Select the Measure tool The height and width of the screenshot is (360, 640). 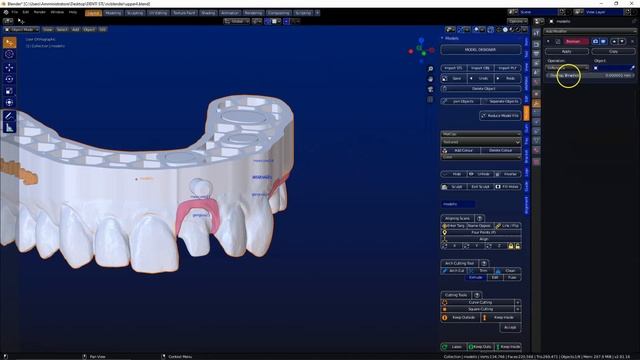pos(9,128)
